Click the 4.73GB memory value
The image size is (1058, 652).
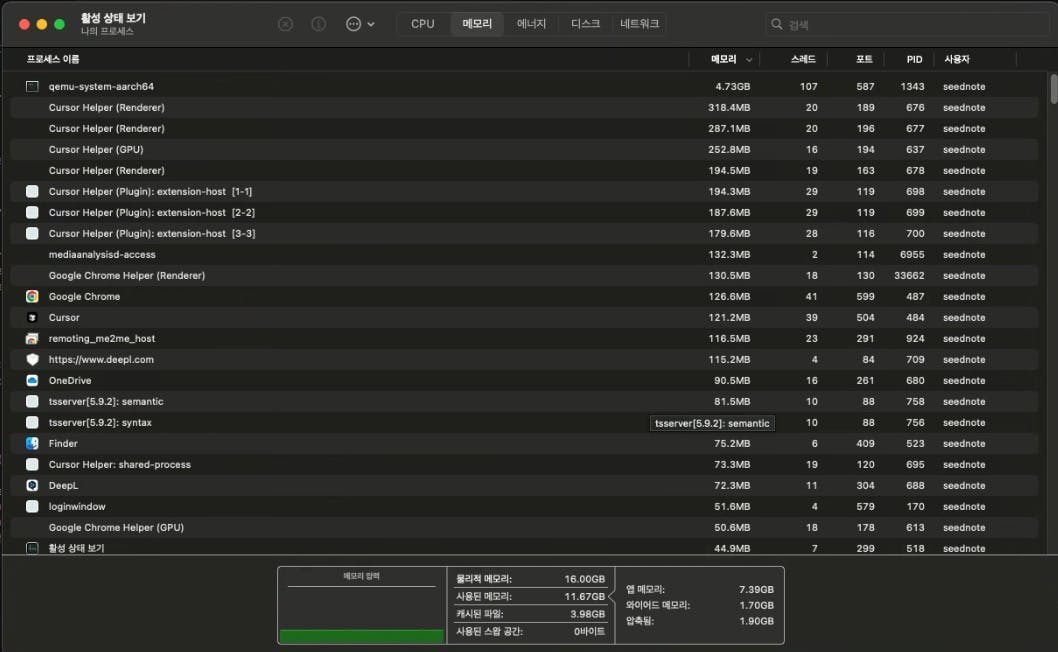click(733, 86)
